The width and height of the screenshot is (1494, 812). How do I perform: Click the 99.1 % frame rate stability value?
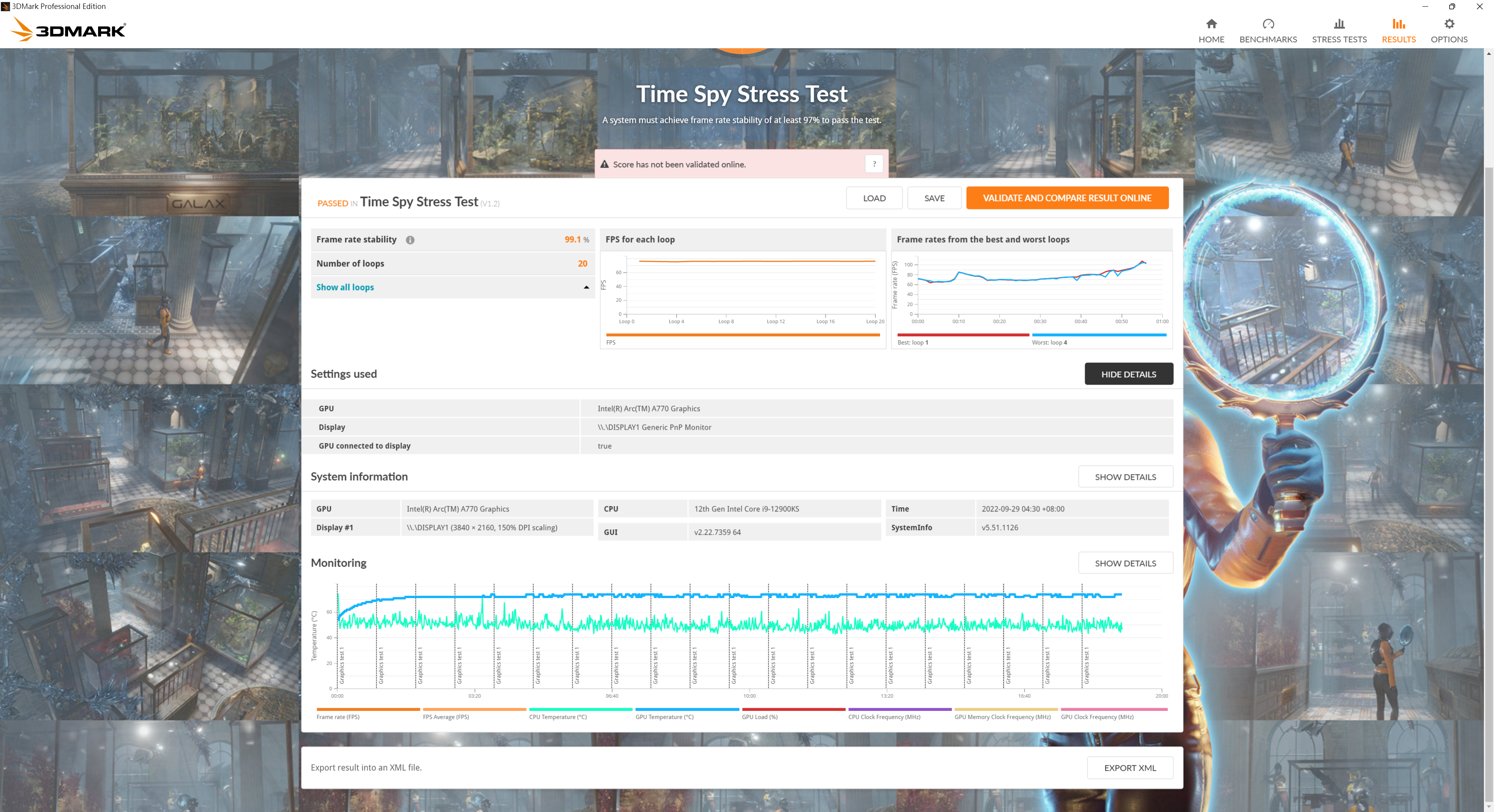click(x=577, y=240)
